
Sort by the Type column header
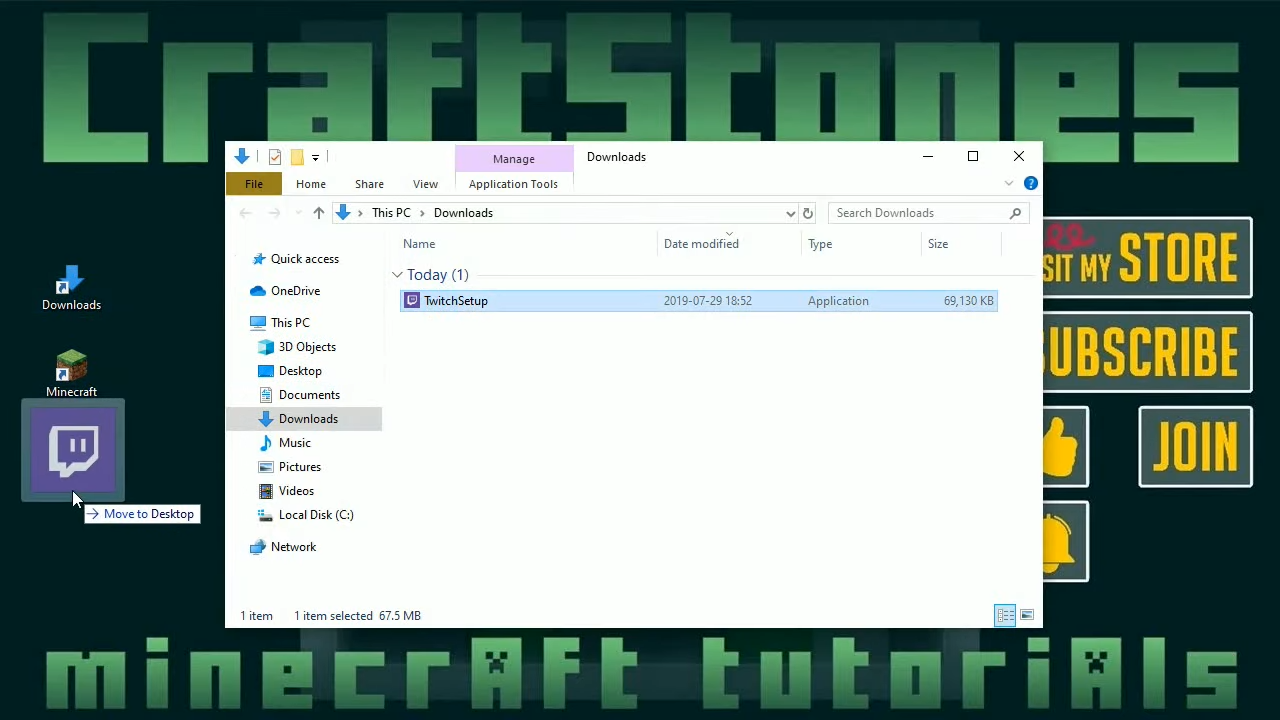pyautogui.click(x=861, y=244)
